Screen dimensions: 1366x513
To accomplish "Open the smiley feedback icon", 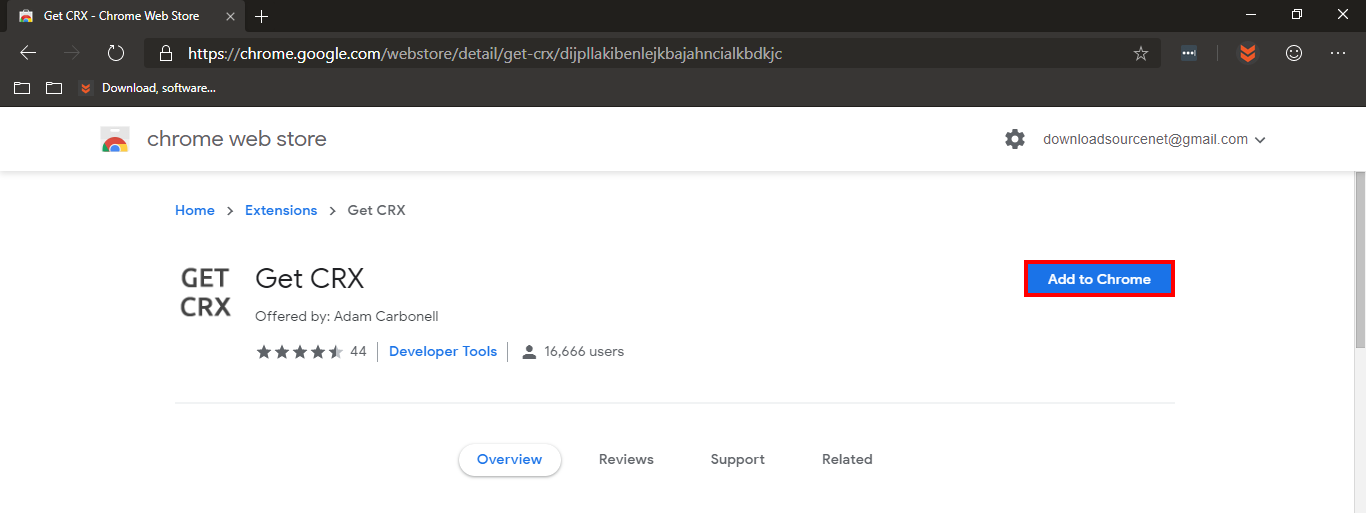I will (1294, 53).
